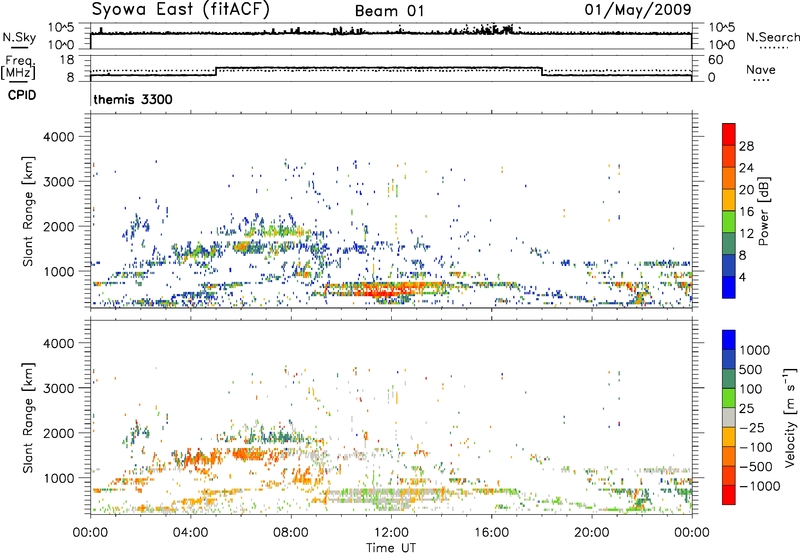Viewport: 800px width, 554px height.
Task: Click the dotted line sample under "Nave"
Action: point(762,80)
